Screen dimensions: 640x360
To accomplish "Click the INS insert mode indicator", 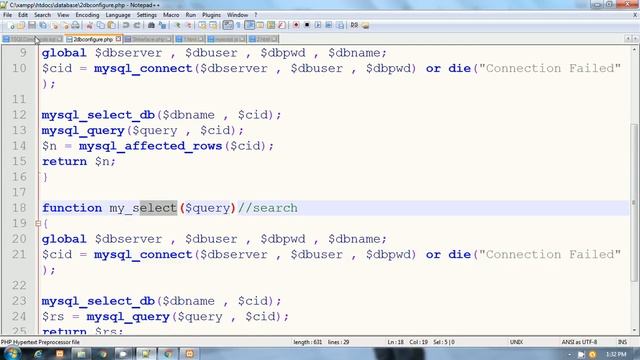I will click(622, 342).
